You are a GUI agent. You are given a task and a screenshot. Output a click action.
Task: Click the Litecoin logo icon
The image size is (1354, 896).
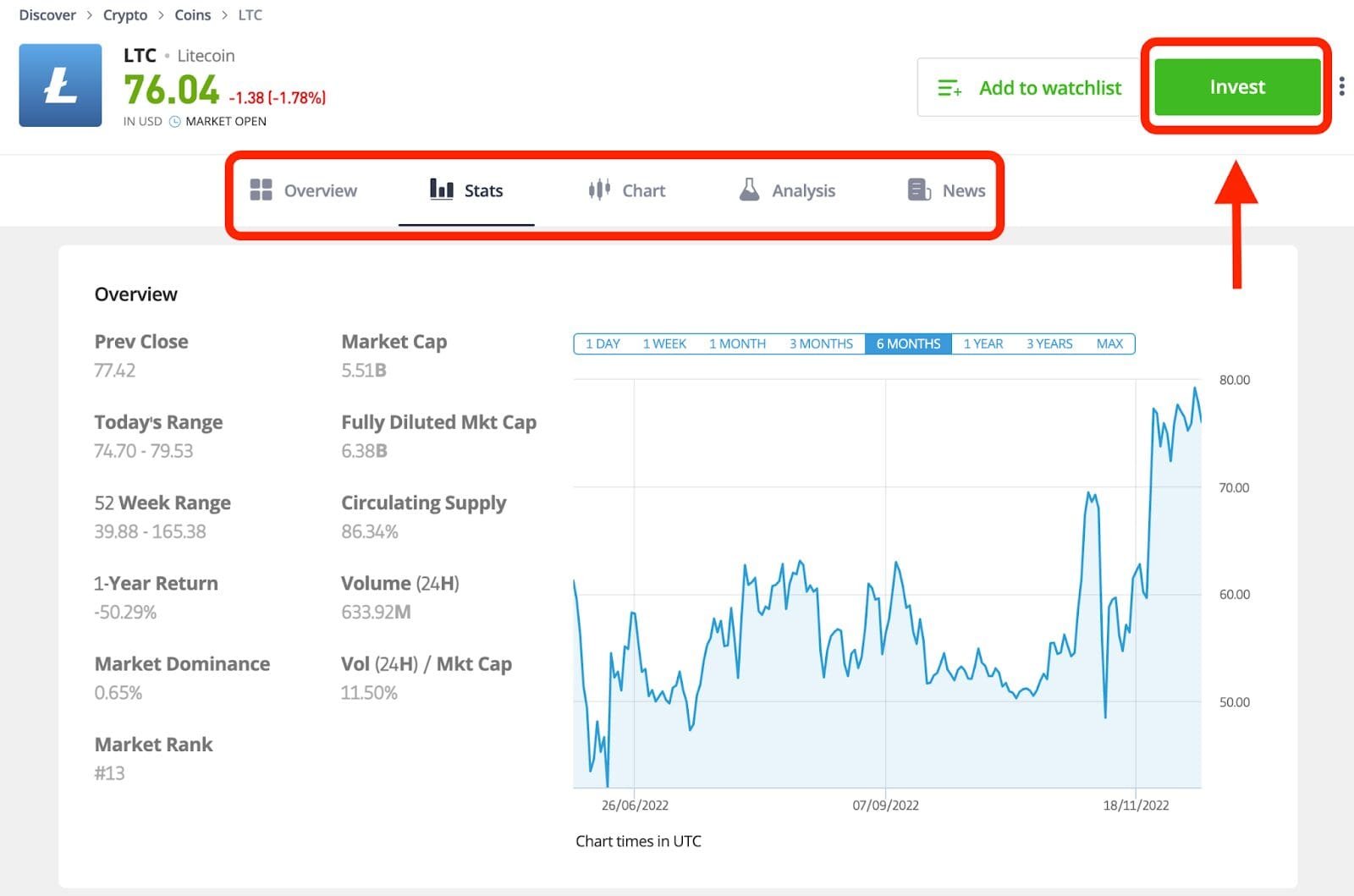tap(60, 85)
